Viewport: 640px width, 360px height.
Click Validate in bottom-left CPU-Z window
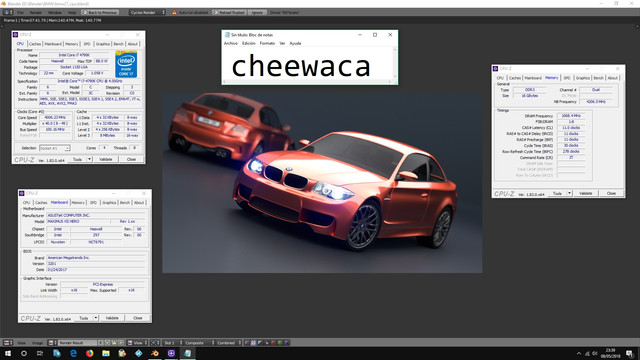pyautogui.click(x=112, y=318)
